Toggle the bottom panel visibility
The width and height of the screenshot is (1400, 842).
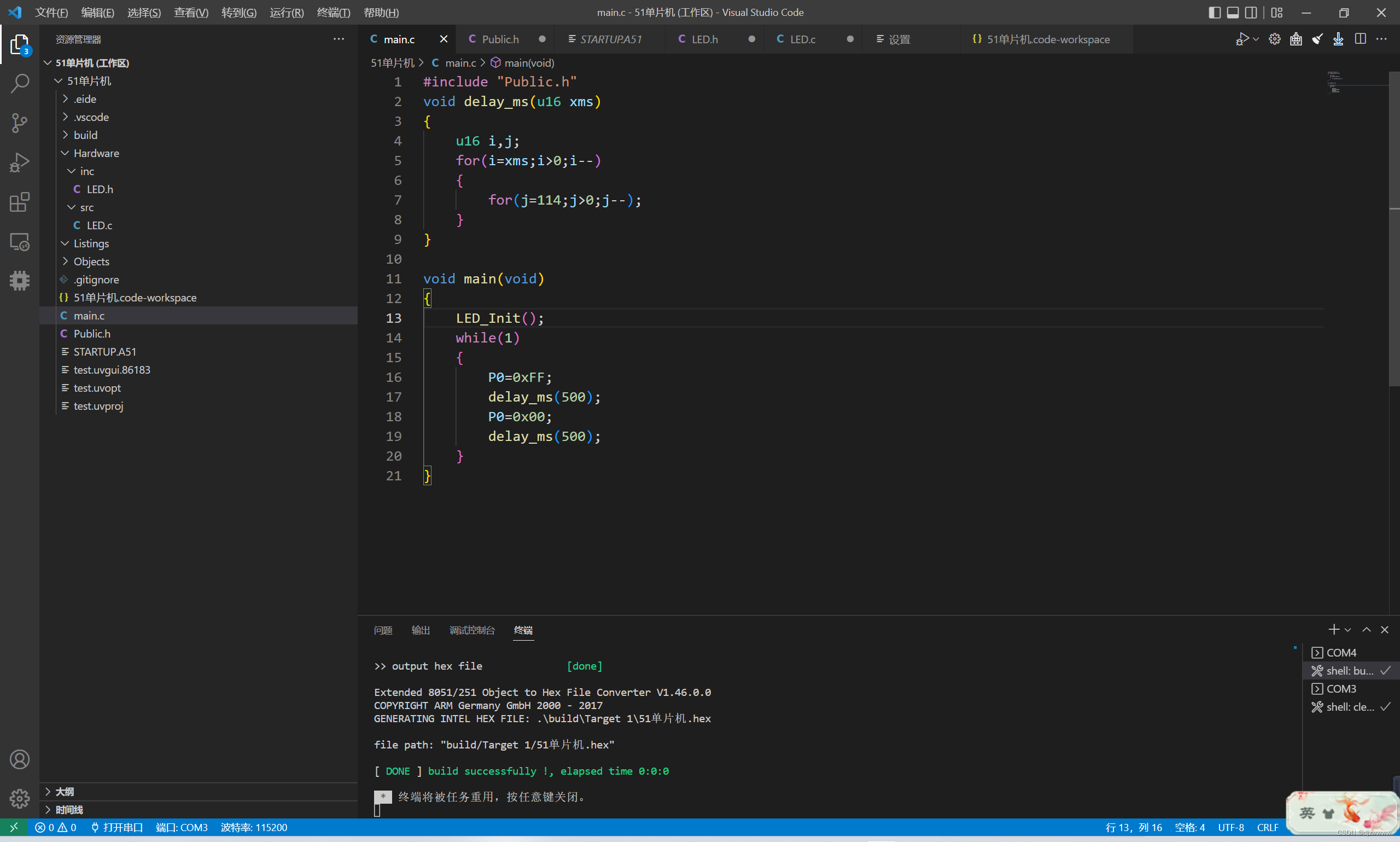1232,13
